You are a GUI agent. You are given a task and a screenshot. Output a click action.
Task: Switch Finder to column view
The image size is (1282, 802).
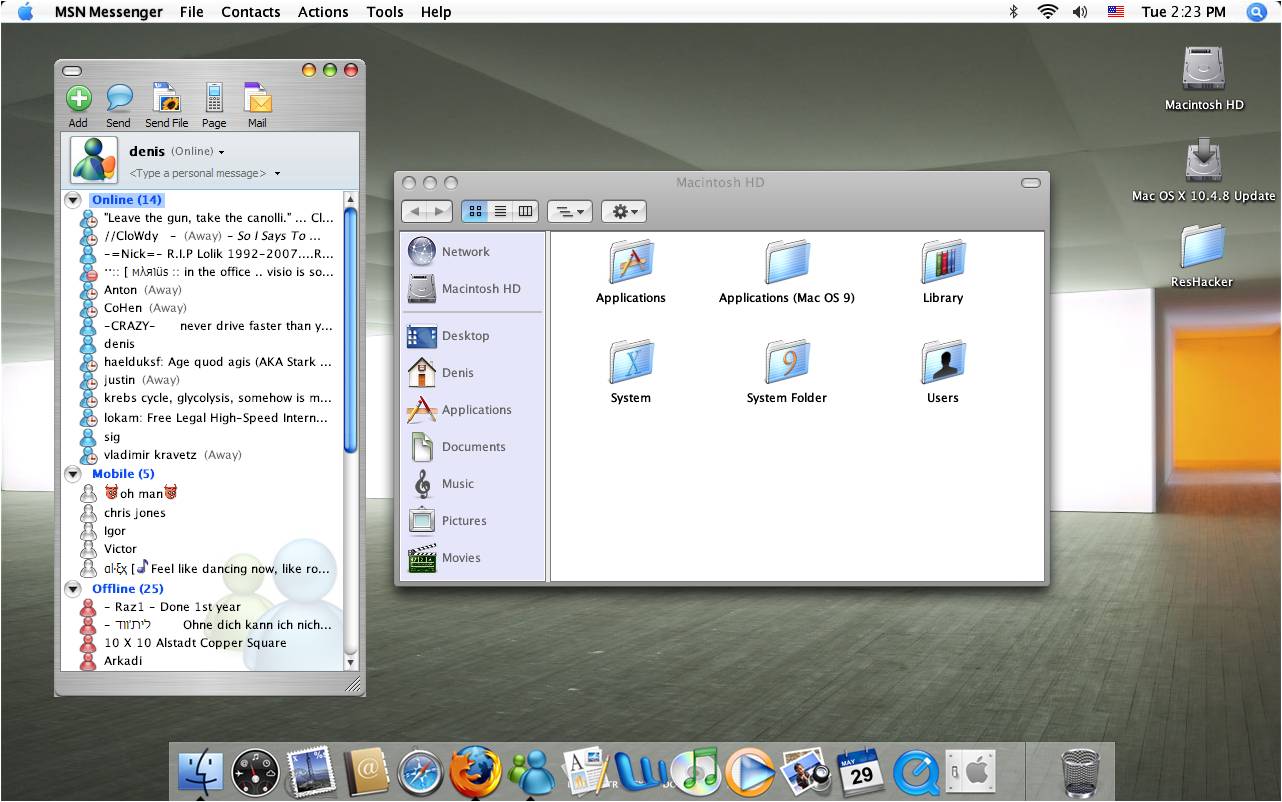(526, 211)
